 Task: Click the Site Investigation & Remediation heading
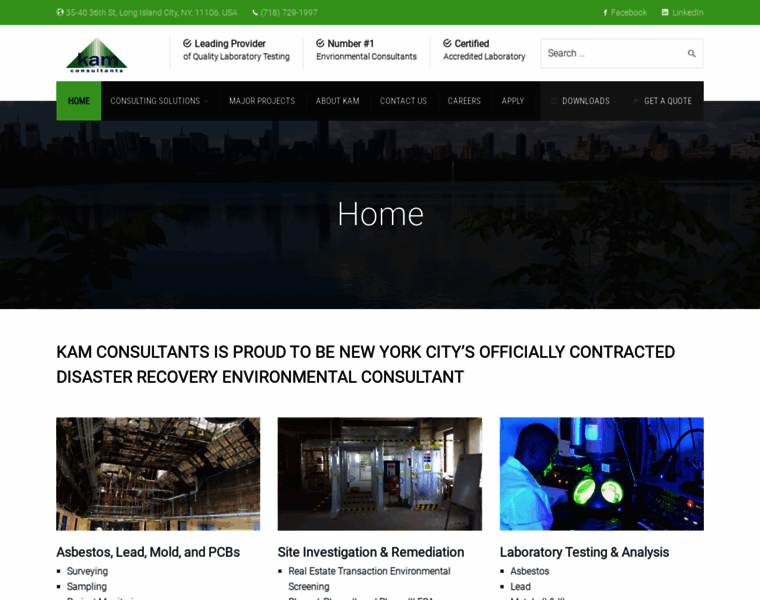click(371, 552)
